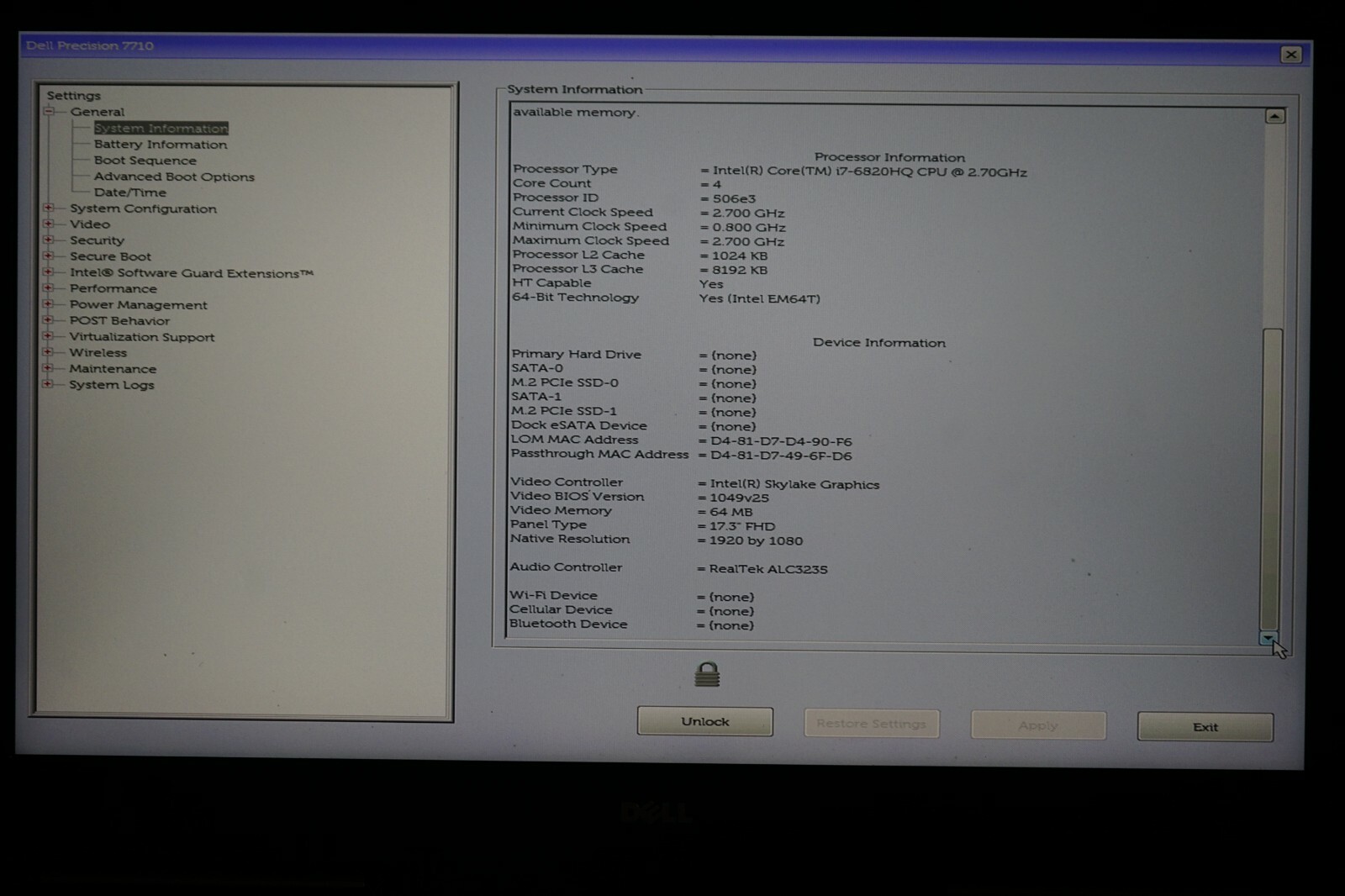Select the Virtualization Support label
Image resolution: width=1345 pixels, height=896 pixels.
[x=142, y=337]
